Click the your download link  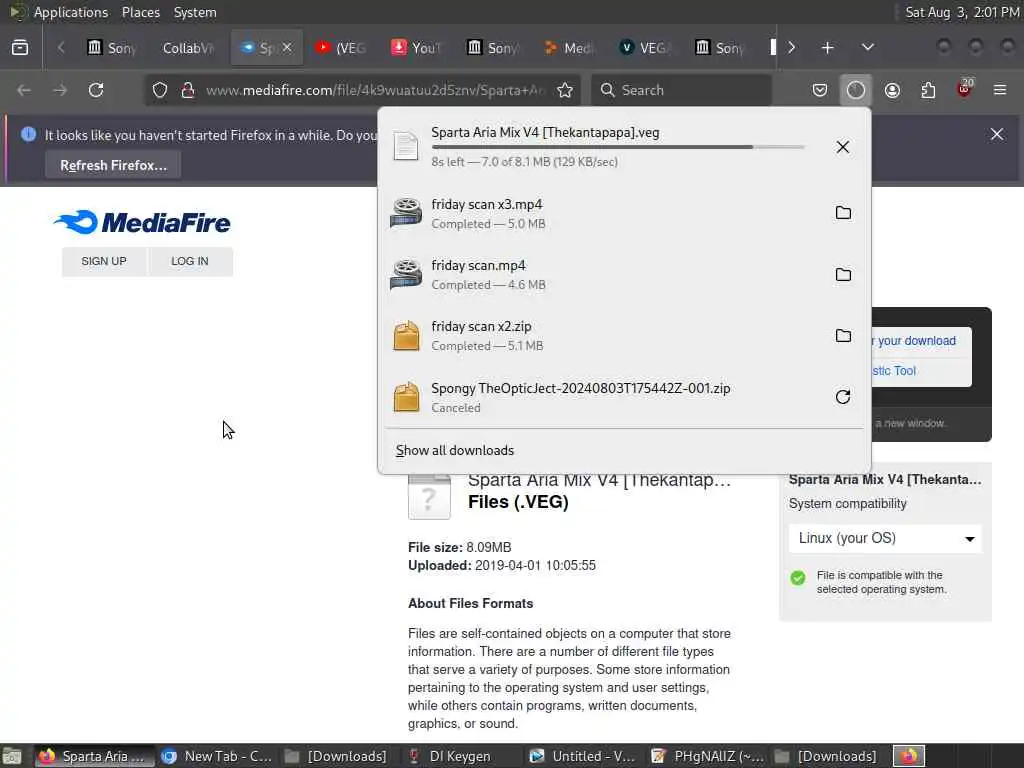point(916,341)
